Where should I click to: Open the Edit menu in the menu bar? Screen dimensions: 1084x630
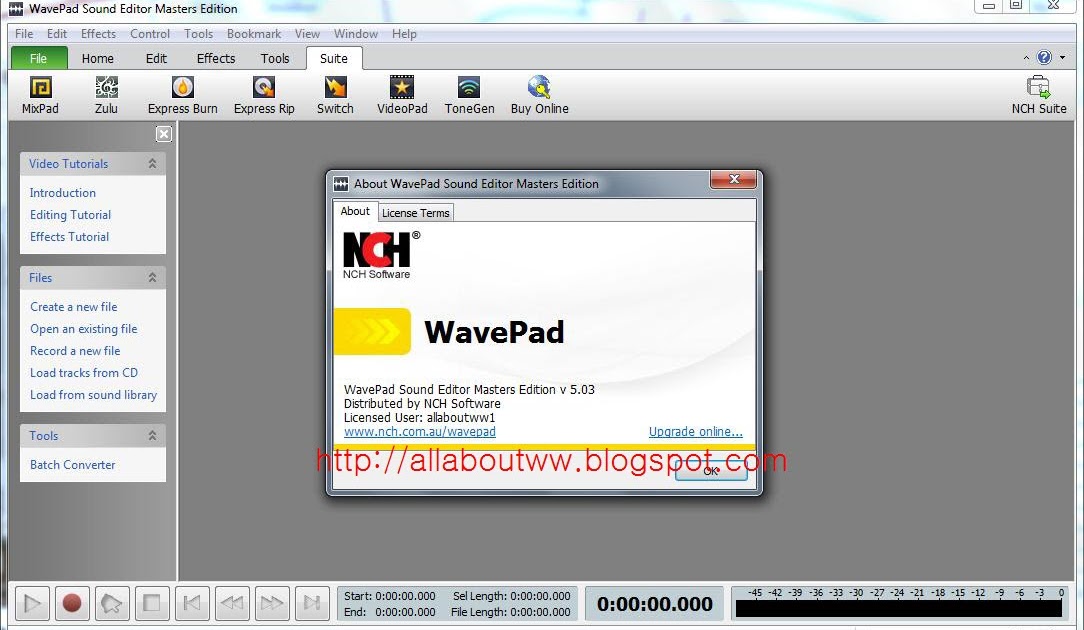point(57,34)
